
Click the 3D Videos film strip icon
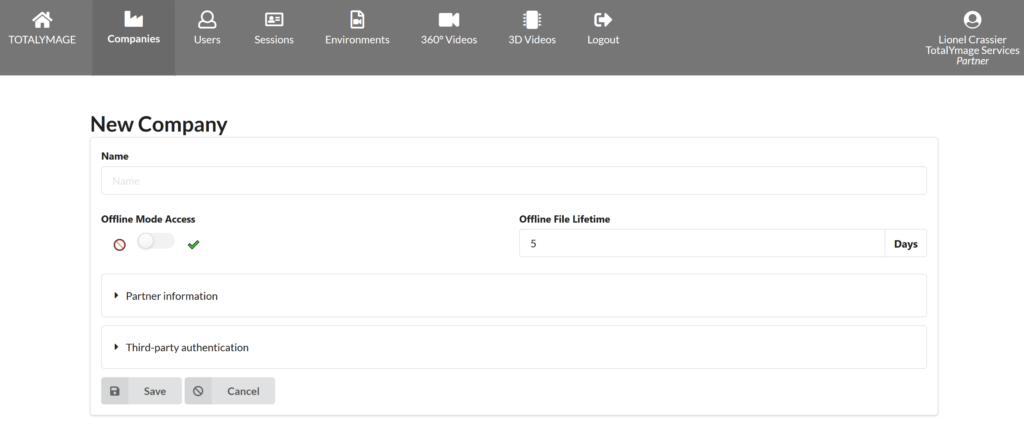pos(532,20)
